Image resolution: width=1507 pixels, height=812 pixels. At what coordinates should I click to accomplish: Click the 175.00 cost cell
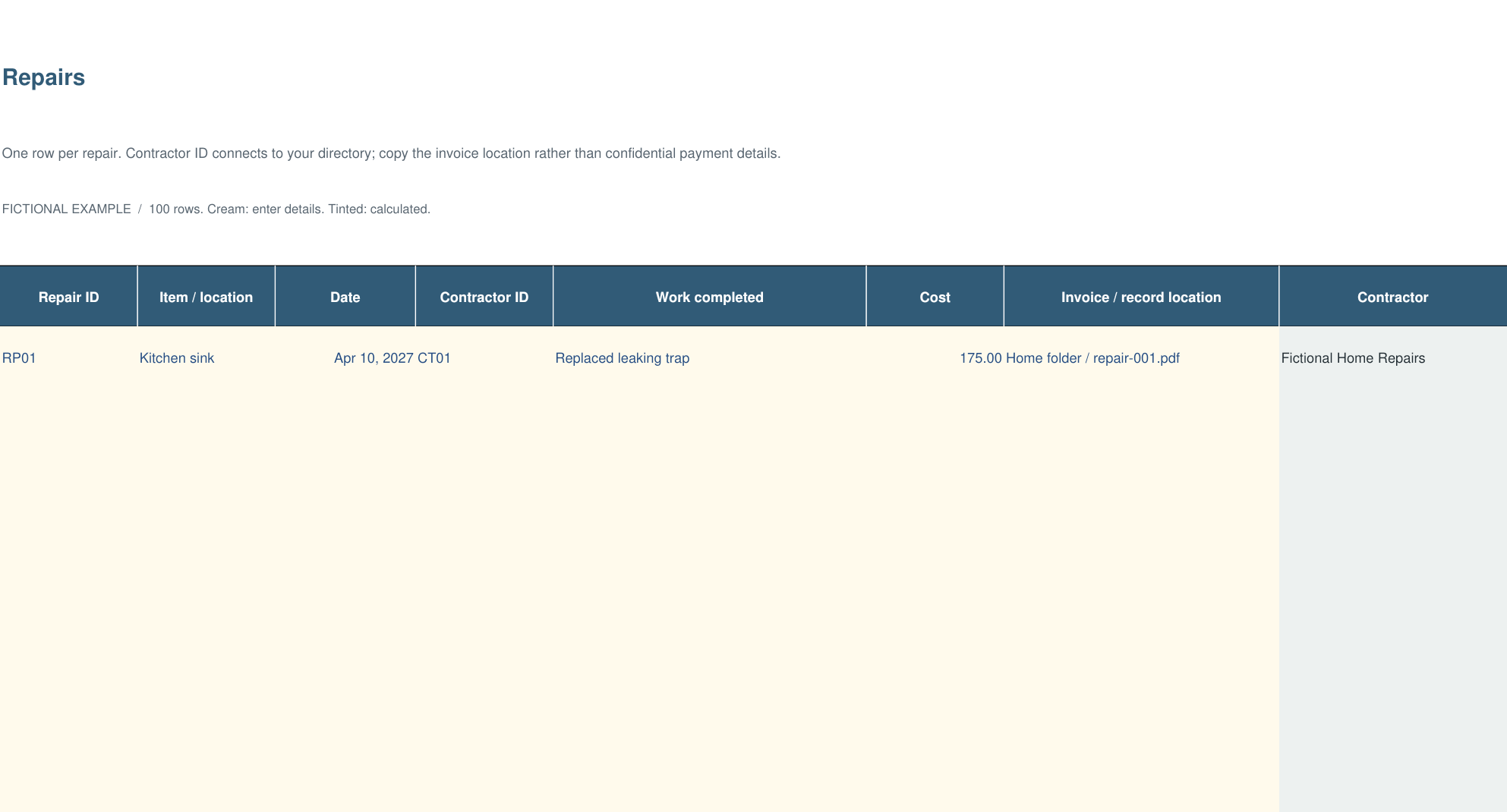935,358
